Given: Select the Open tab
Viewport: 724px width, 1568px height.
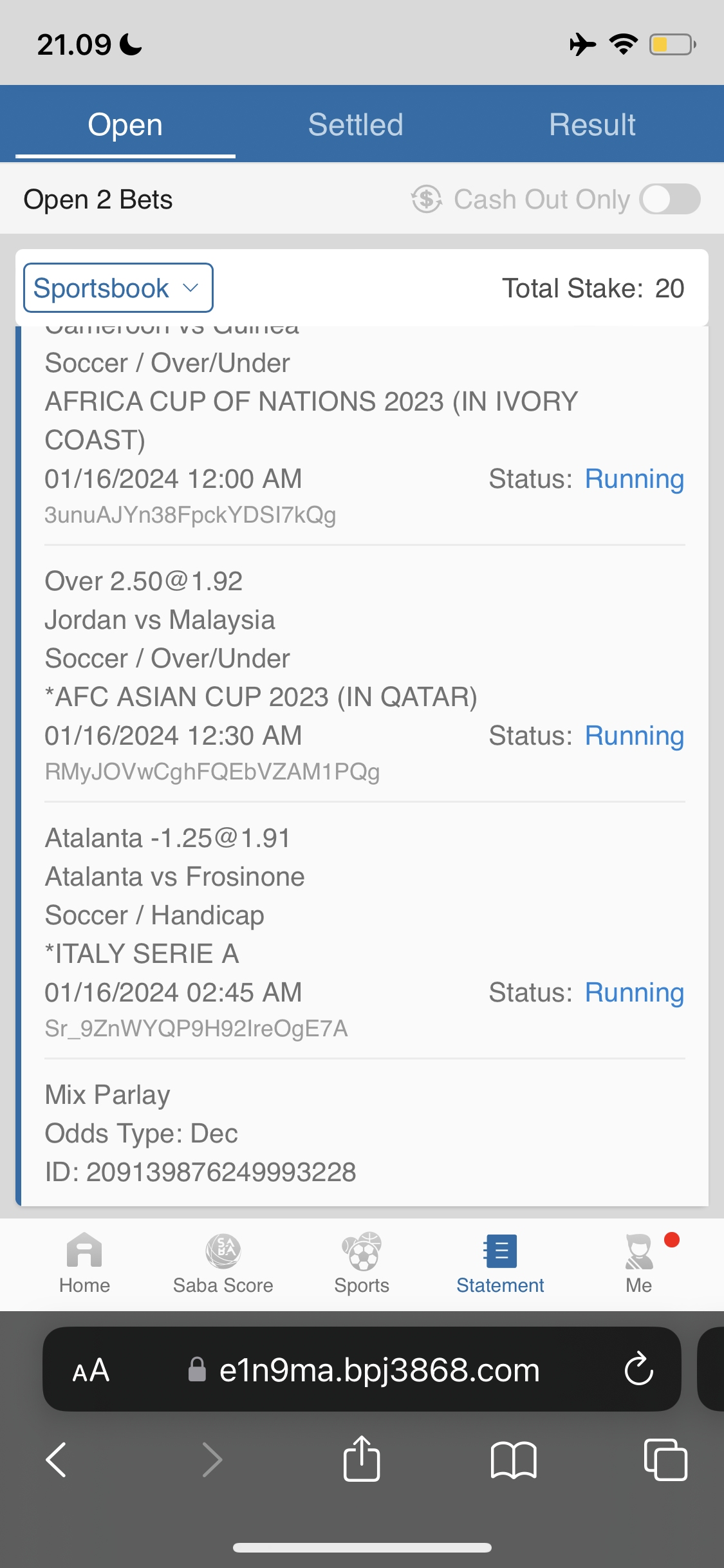Looking at the screenshot, I should pyautogui.click(x=125, y=124).
